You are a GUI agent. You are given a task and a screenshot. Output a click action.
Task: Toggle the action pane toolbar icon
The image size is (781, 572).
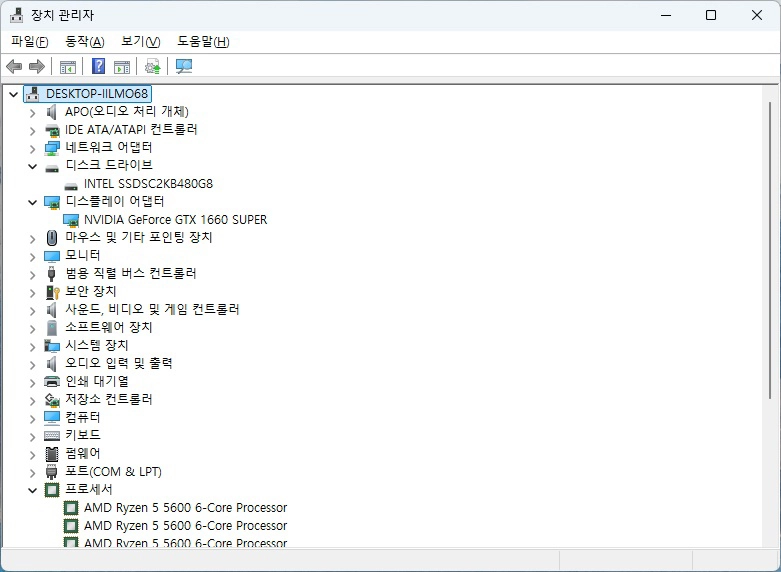[122, 66]
